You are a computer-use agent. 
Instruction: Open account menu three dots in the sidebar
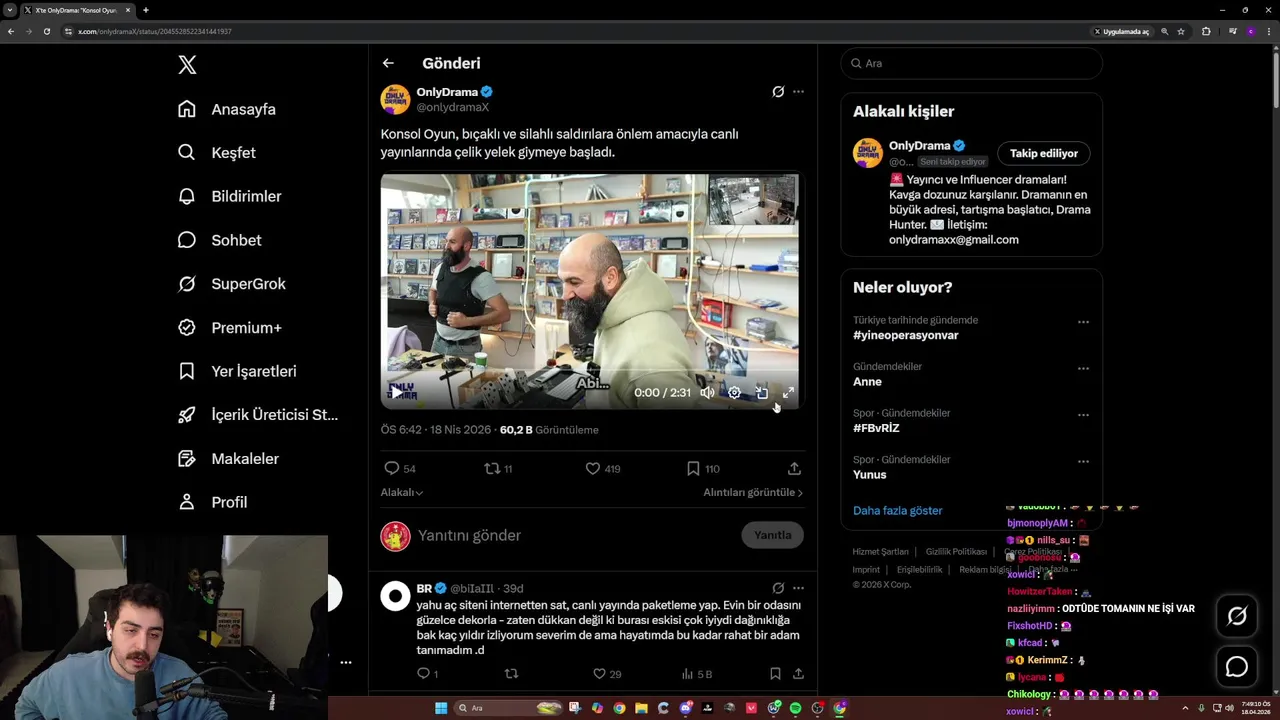click(x=345, y=662)
